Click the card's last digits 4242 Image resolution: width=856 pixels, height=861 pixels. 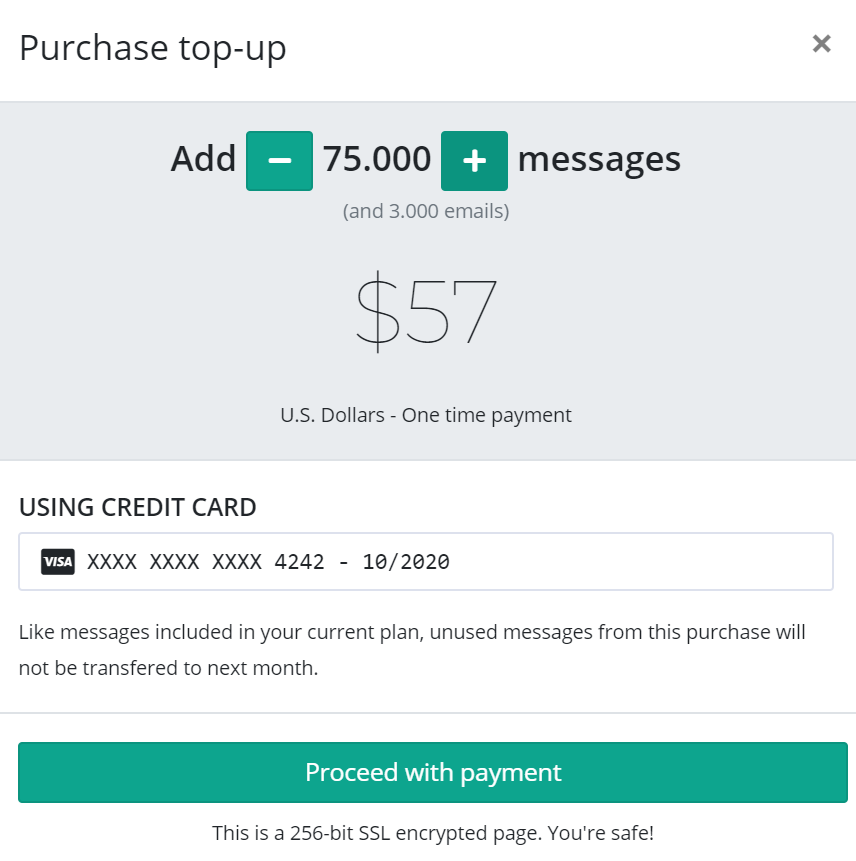pos(299,562)
